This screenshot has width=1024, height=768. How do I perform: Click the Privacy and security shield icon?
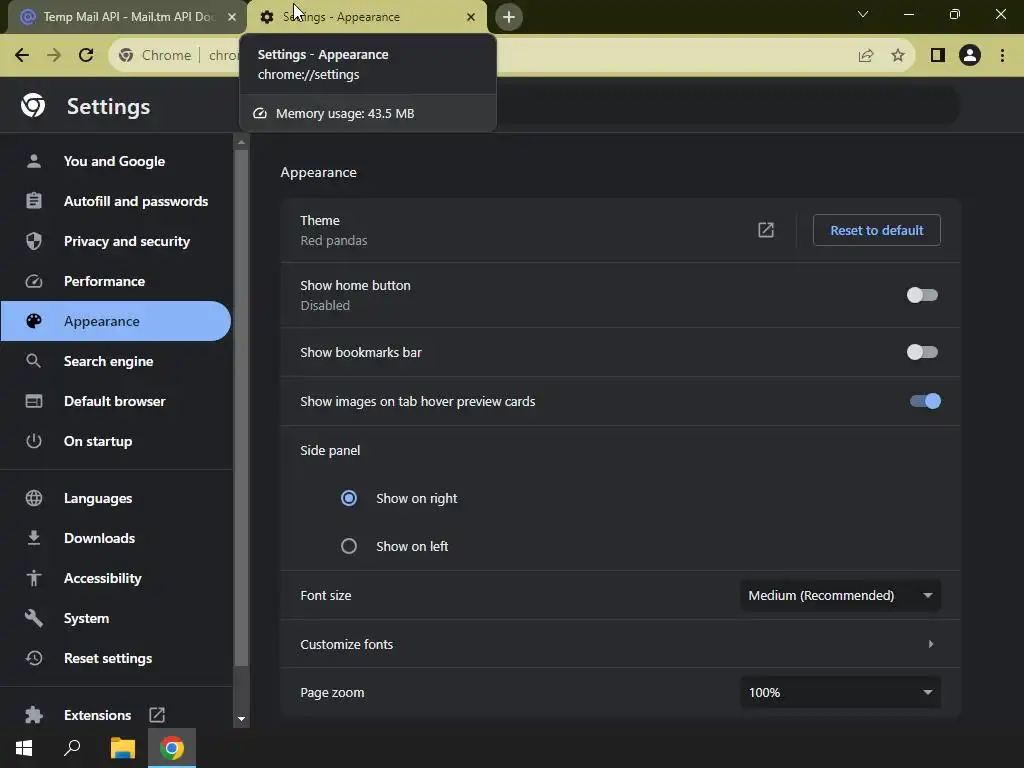[x=34, y=241]
